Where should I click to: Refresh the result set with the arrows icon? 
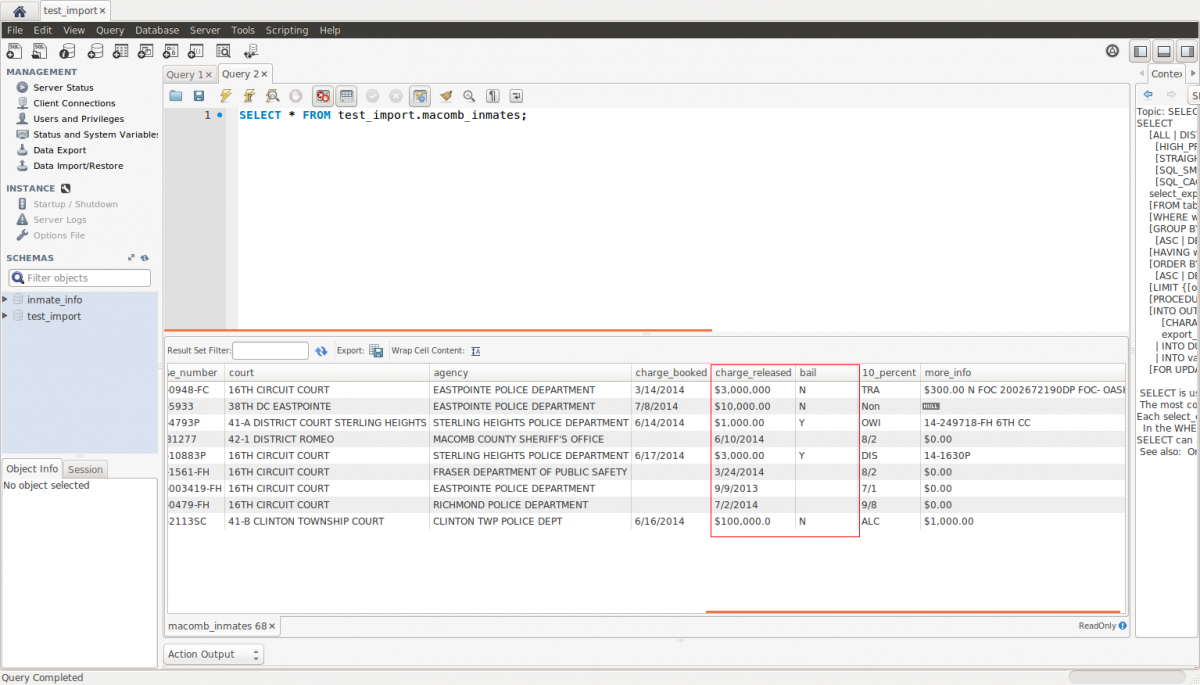321,351
